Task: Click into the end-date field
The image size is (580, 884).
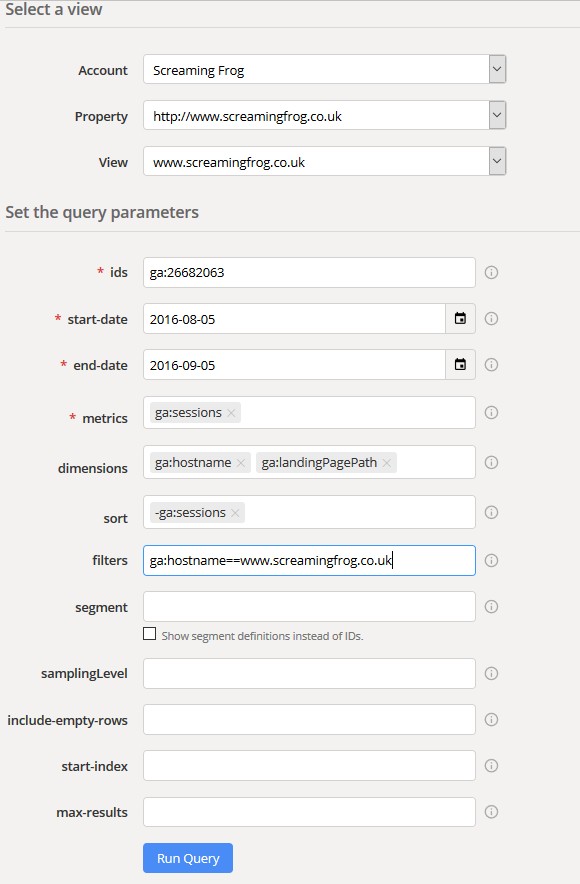Action: coord(294,365)
